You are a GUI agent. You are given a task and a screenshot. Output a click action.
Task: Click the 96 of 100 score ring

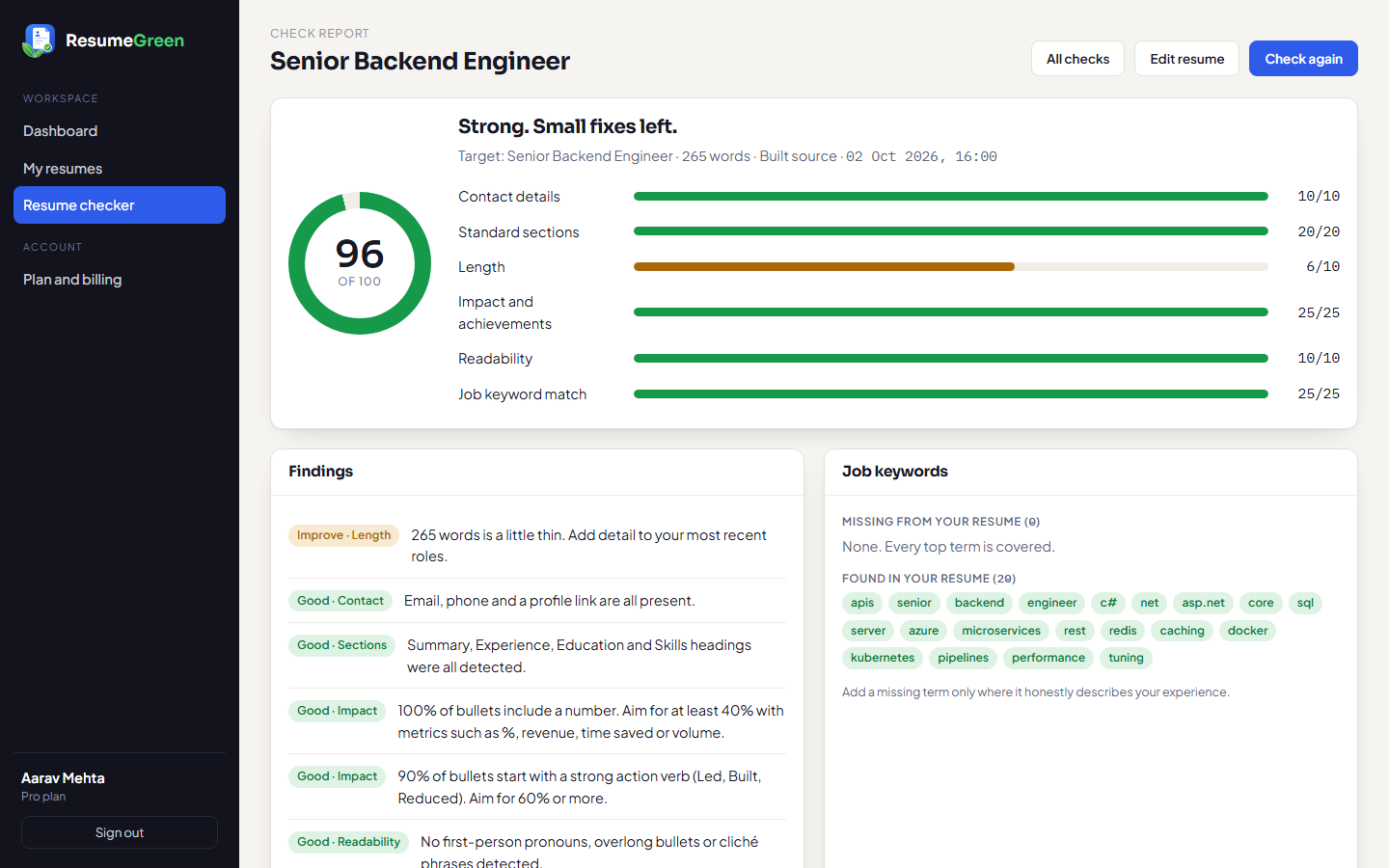click(x=360, y=263)
